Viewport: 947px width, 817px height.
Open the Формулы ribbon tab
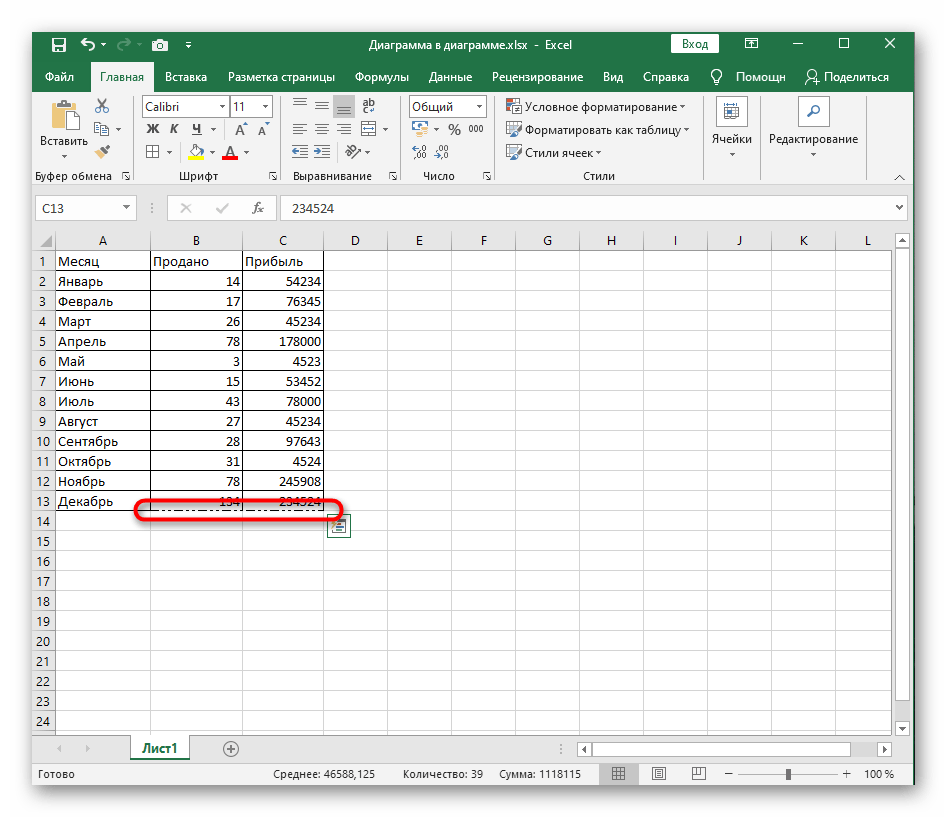coord(381,77)
